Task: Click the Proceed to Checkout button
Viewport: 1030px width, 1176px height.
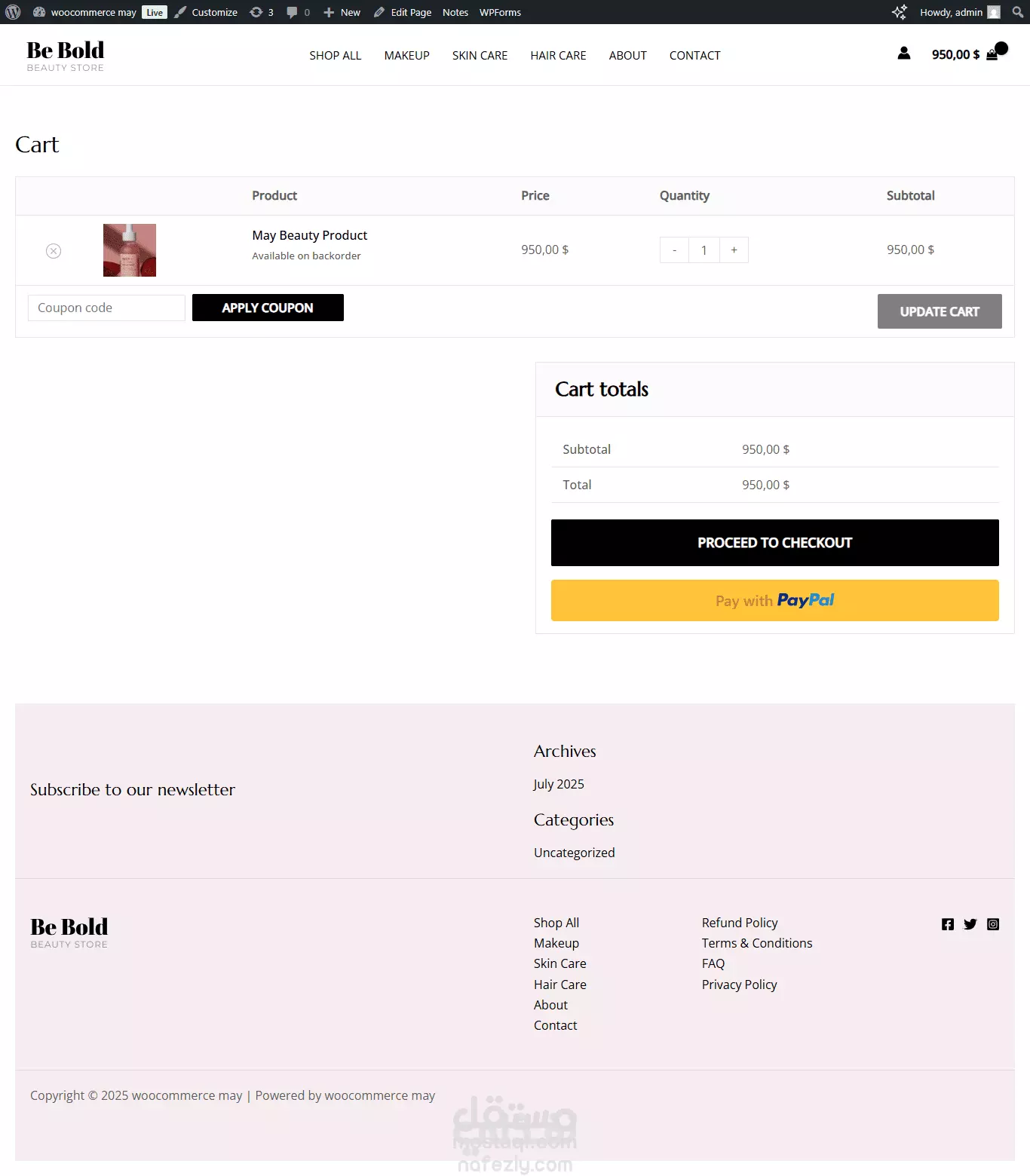Action: (x=775, y=543)
